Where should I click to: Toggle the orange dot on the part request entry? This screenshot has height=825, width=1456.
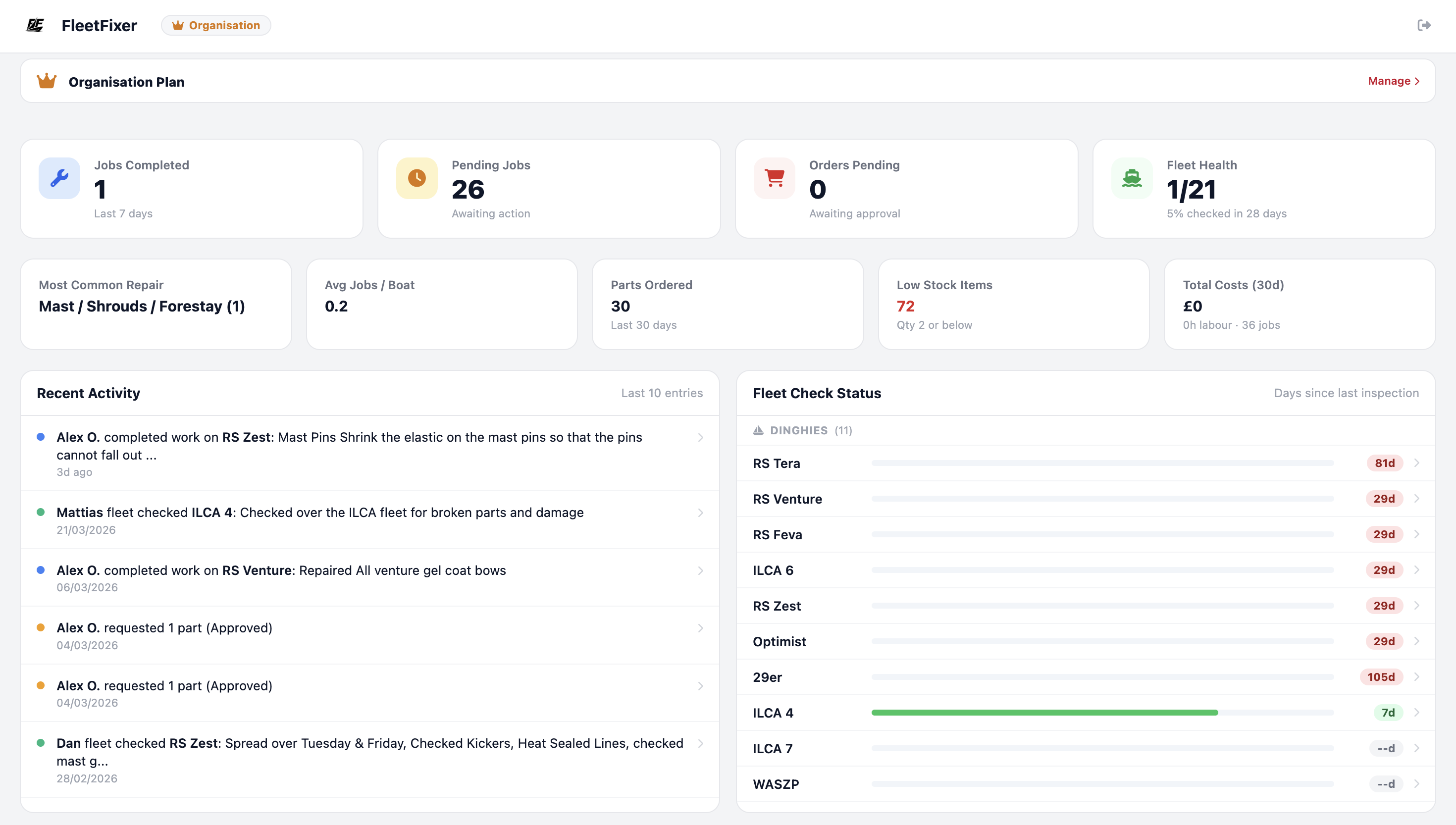click(x=40, y=627)
